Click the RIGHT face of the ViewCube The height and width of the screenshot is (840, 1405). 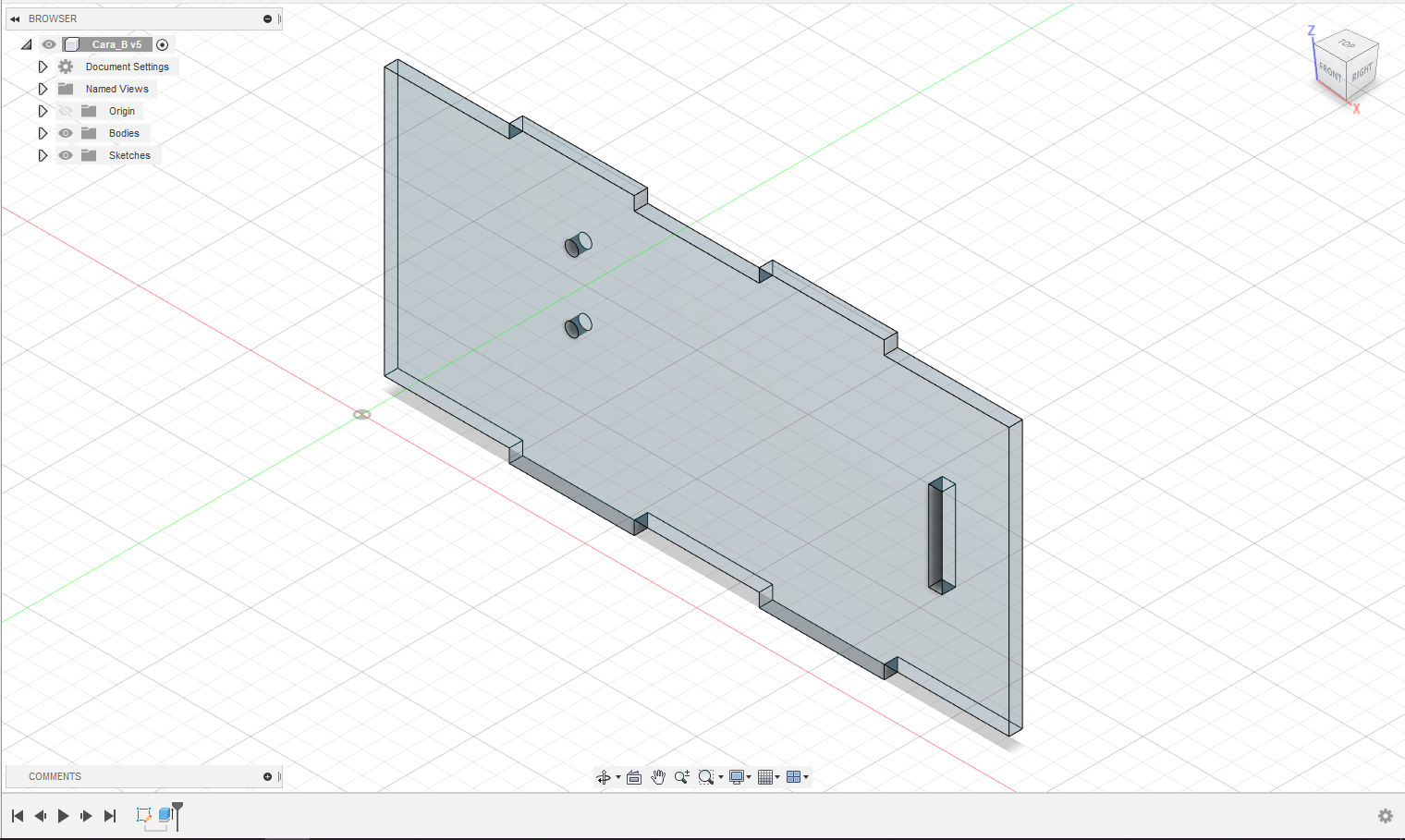1362,72
